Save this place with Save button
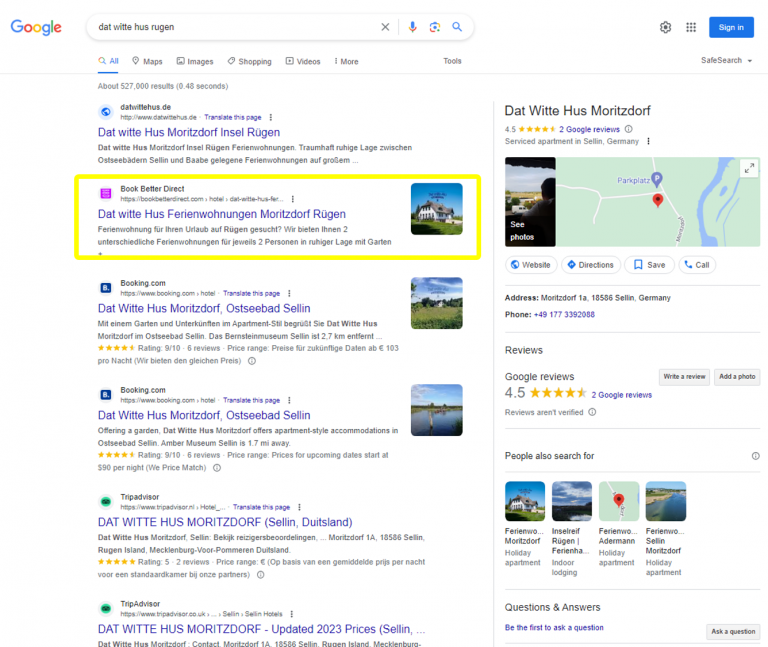The width and height of the screenshot is (768, 647). pyautogui.click(x=649, y=265)
